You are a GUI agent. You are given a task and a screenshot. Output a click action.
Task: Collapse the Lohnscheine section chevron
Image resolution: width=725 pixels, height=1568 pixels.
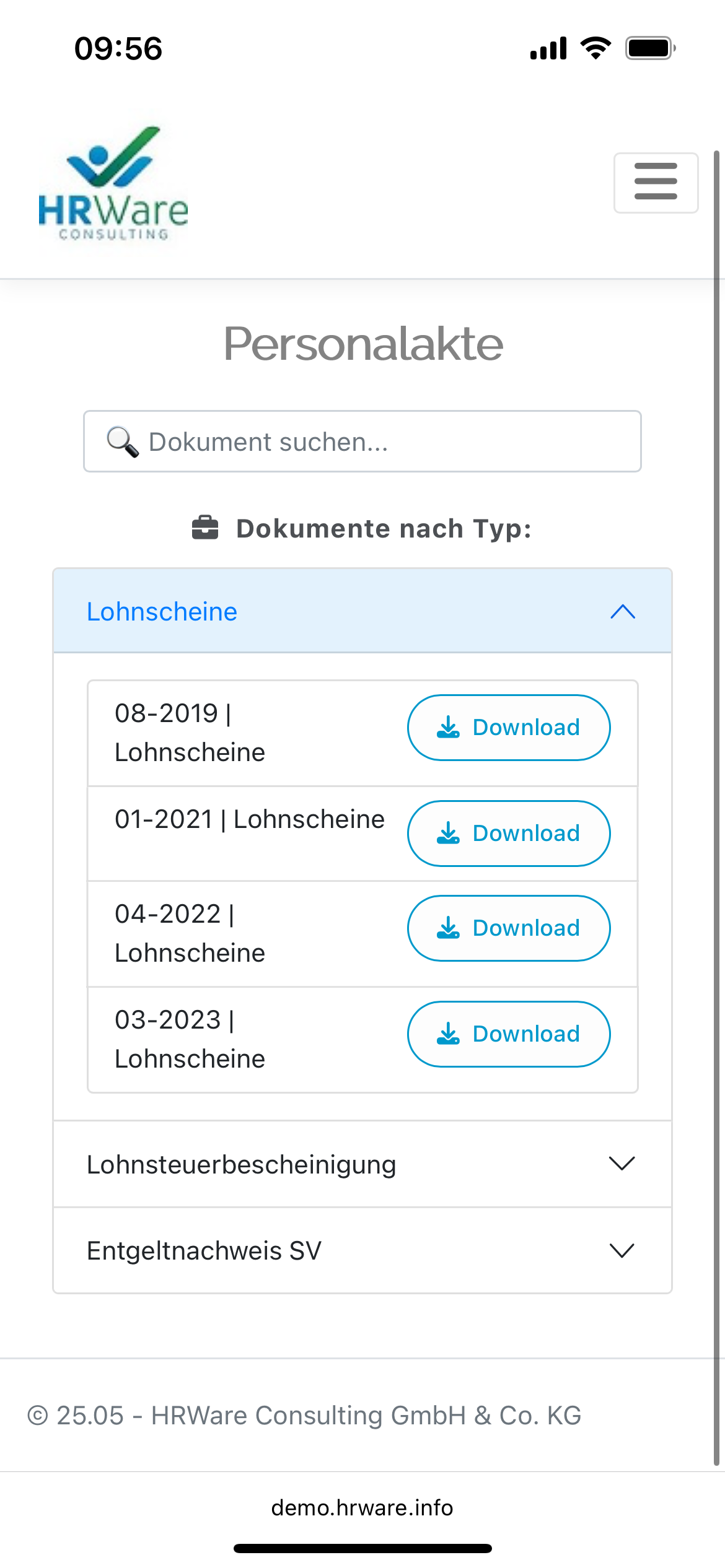coord(623,612)
